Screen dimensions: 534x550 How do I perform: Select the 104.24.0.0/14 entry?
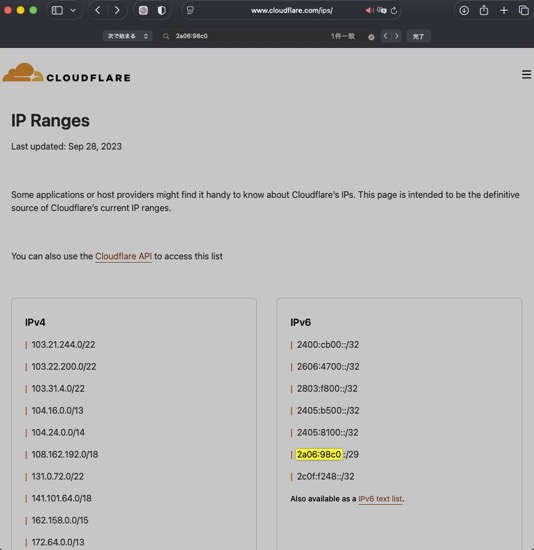click(x=58, y=432)
